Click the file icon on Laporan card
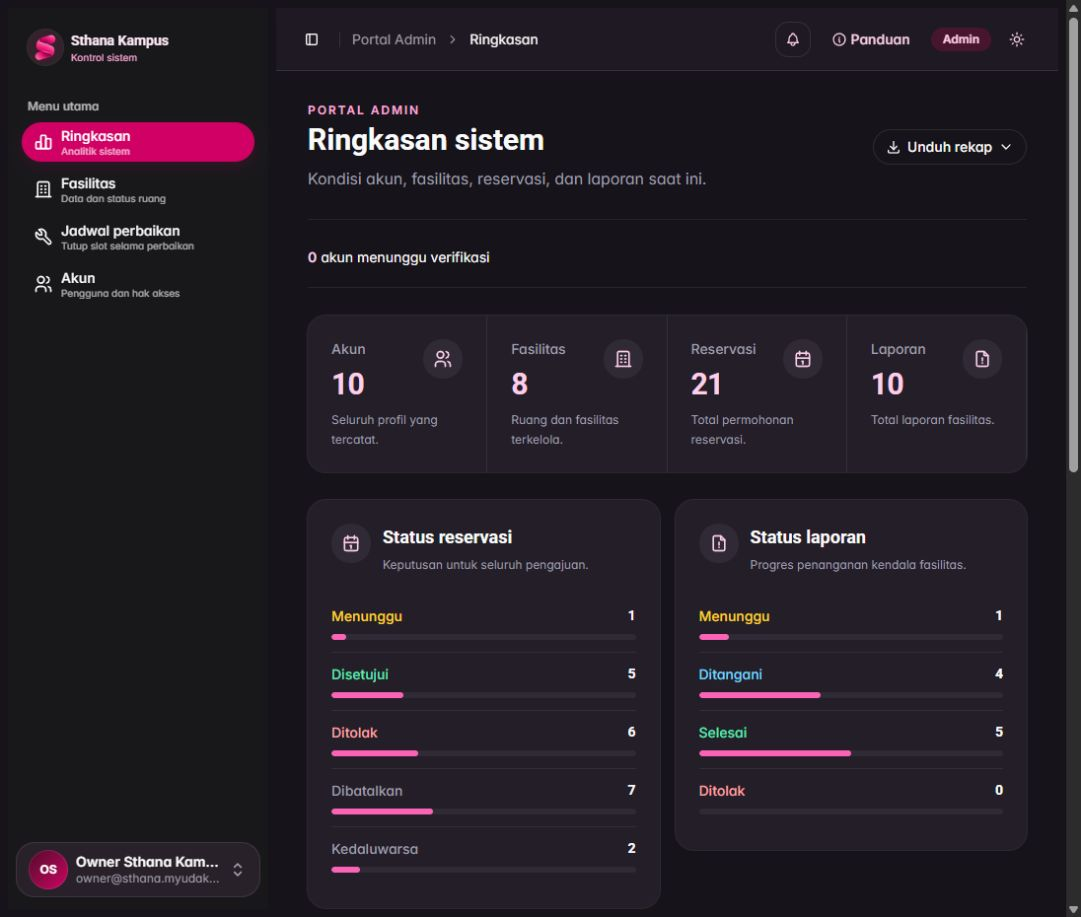The image size is (1081, 917). click(982, 359)
